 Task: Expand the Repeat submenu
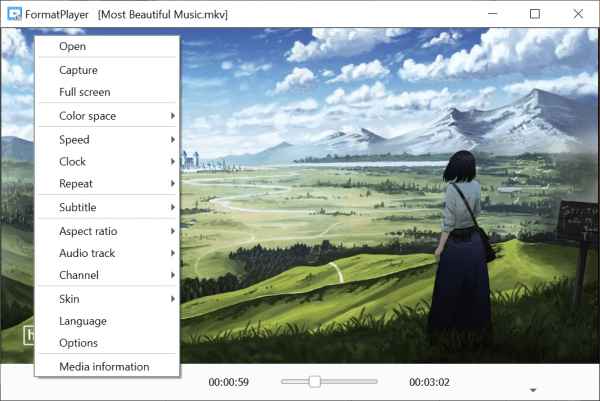107,183
